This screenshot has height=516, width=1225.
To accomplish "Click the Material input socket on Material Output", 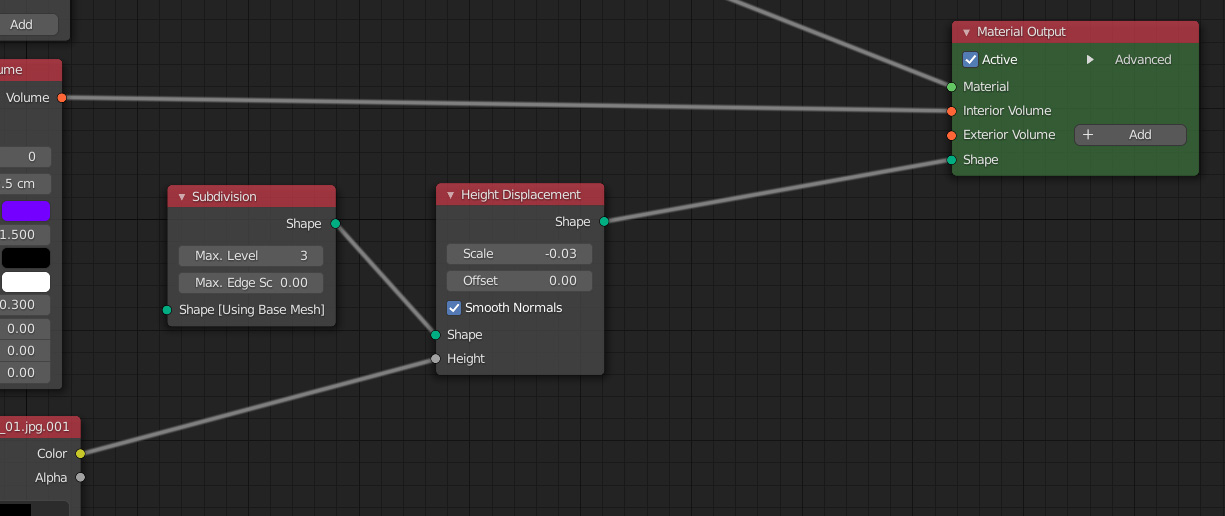I will click(x=951, y=87).
